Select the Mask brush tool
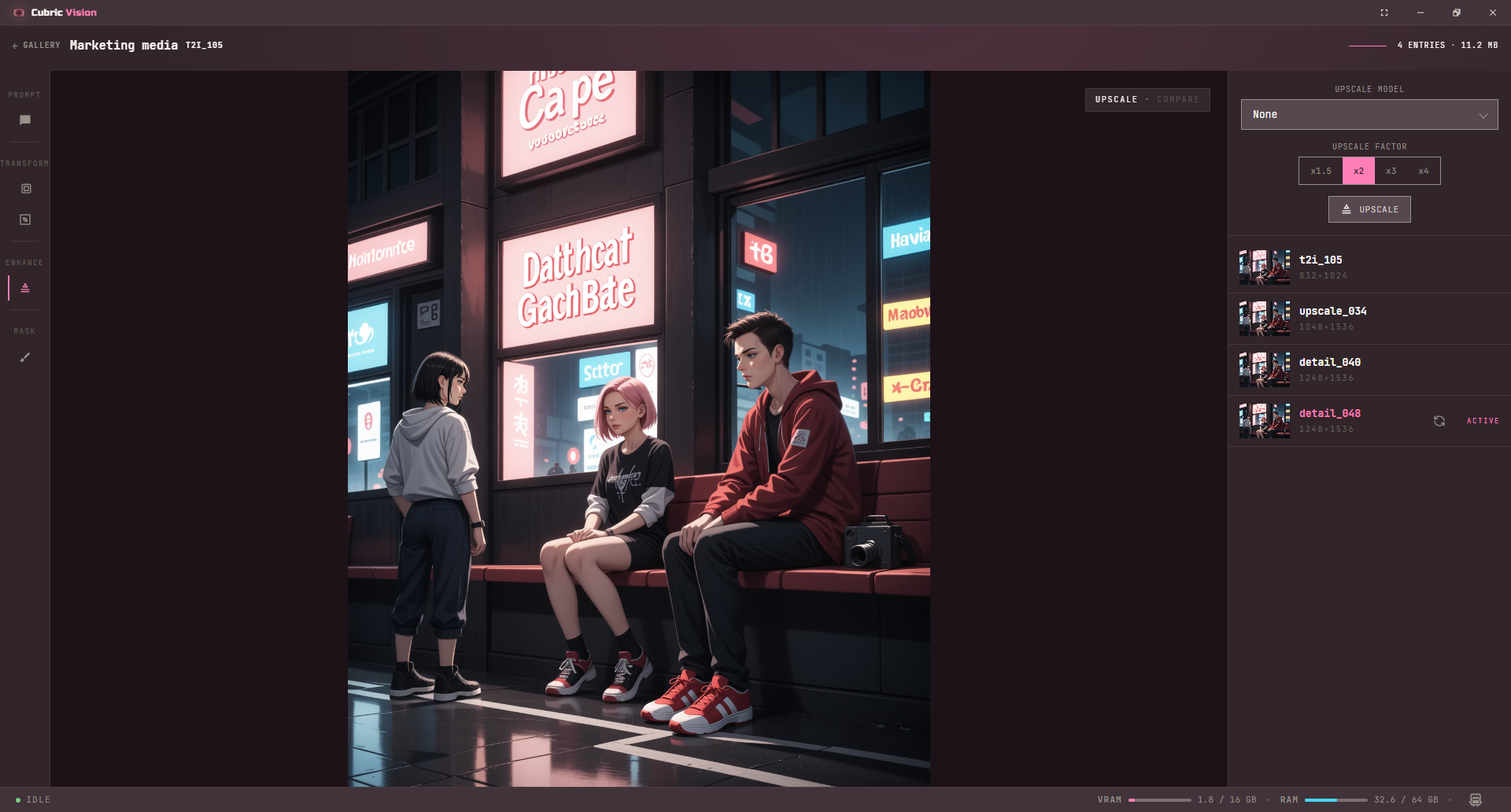 click(x=25, y=357)
